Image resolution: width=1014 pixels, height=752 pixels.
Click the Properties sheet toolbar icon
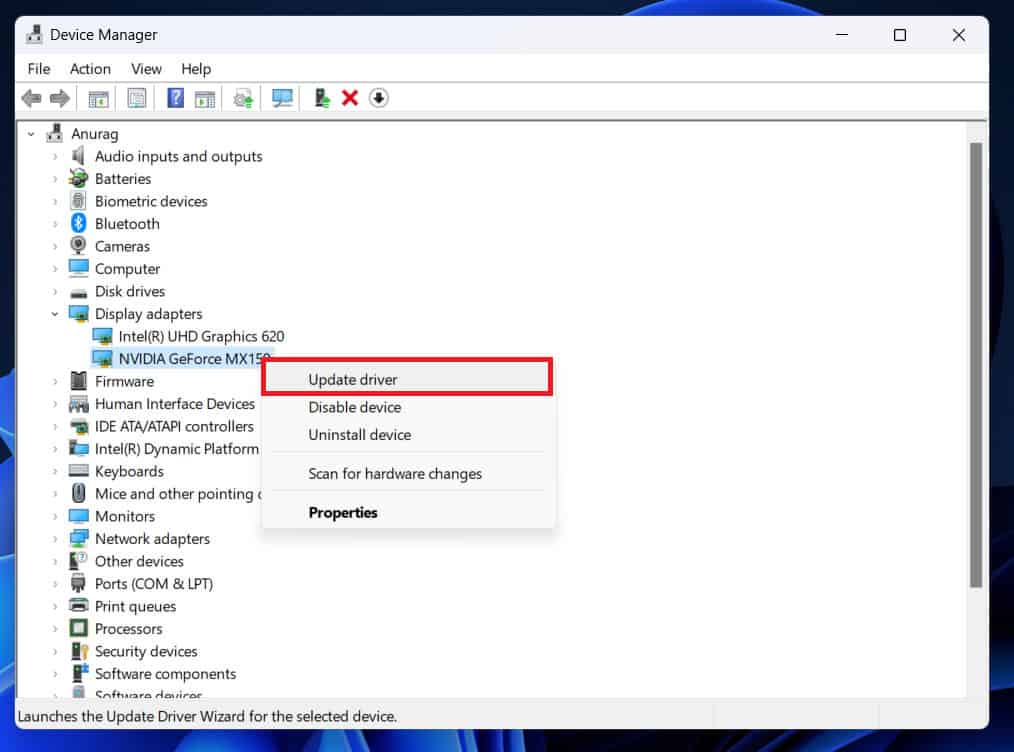click(x=136, y=98)
